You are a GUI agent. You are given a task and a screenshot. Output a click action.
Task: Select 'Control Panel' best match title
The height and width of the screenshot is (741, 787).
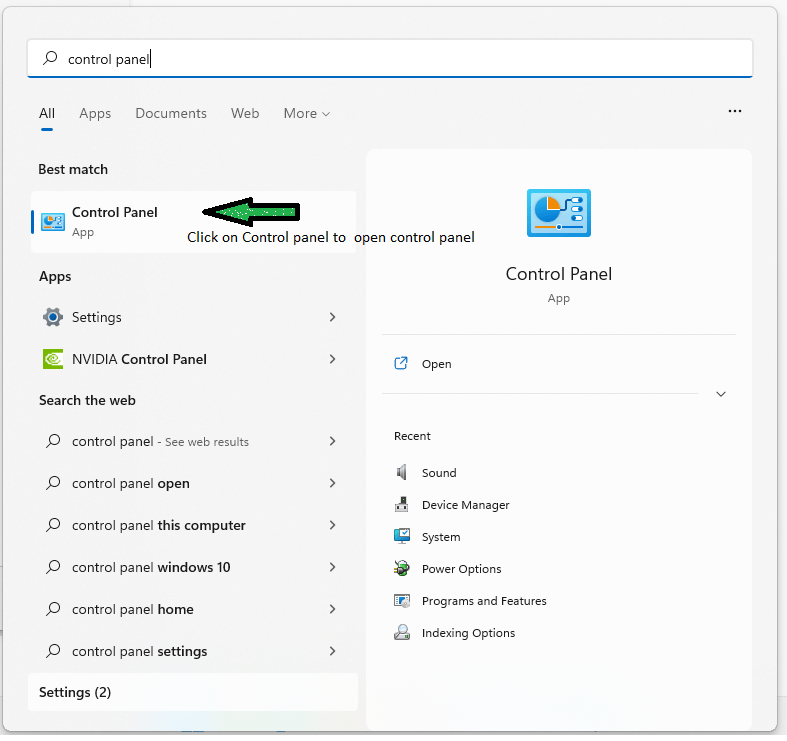point(115,212)
